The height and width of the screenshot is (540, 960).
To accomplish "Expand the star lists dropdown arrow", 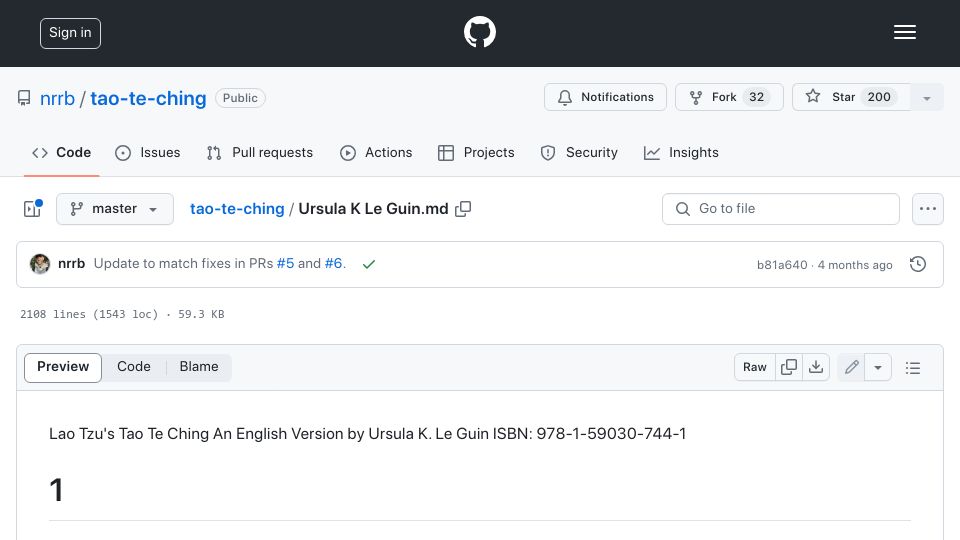I will (x=926, y=97).
